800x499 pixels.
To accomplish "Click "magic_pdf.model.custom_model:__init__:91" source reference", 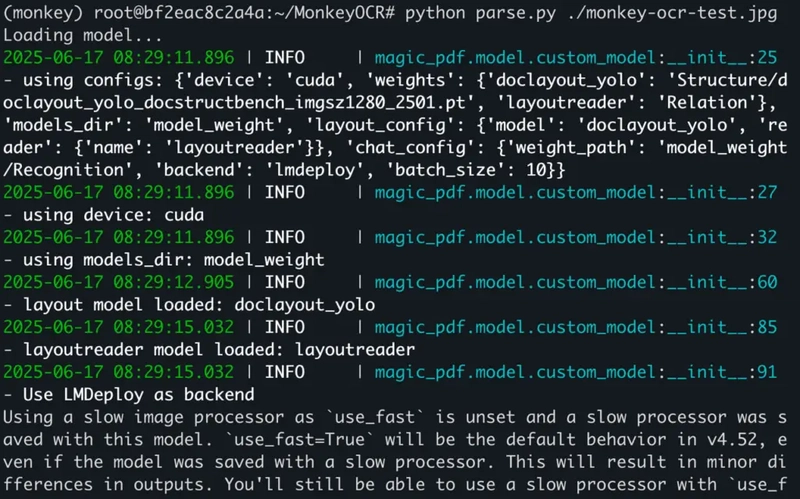I will click(576, 372).
